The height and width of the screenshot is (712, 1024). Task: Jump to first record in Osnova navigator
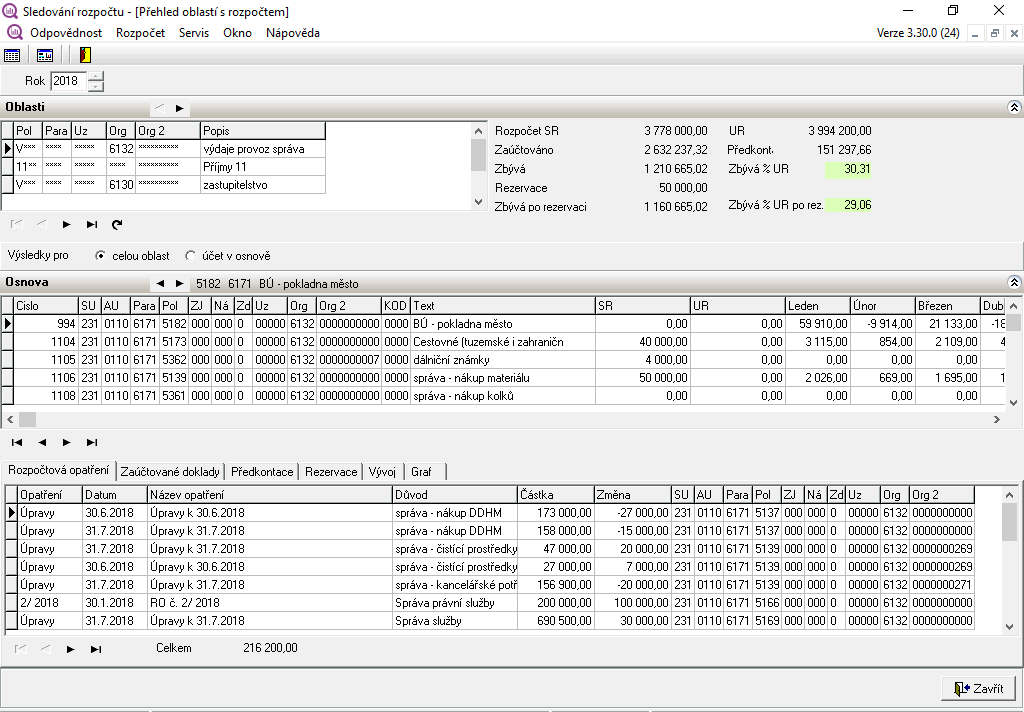click(x=17, y=442)
